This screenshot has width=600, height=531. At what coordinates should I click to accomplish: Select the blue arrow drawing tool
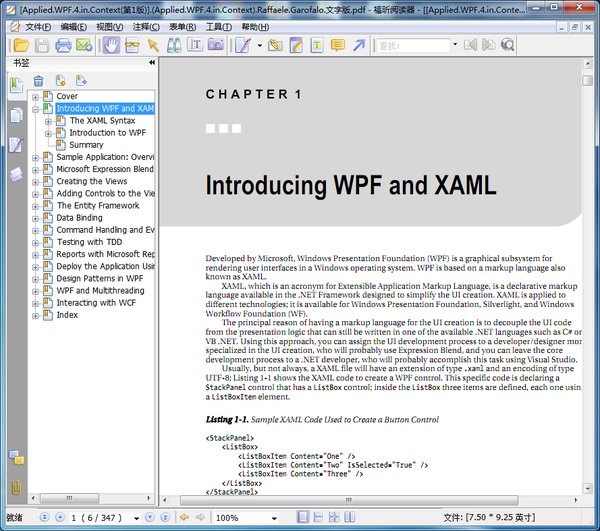coord(359,46)
